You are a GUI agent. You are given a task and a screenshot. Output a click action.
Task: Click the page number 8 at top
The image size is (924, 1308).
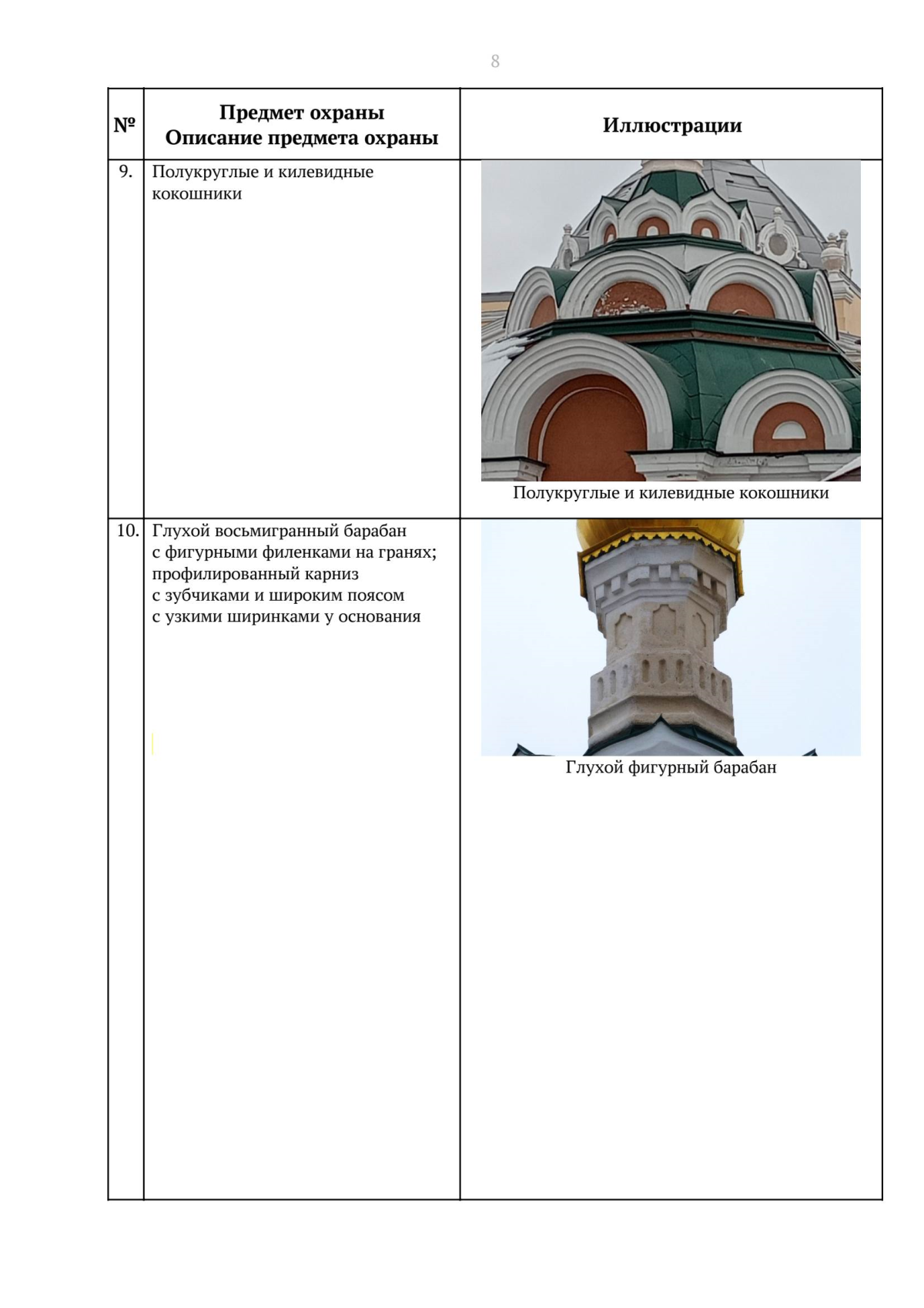click(495, 62)
